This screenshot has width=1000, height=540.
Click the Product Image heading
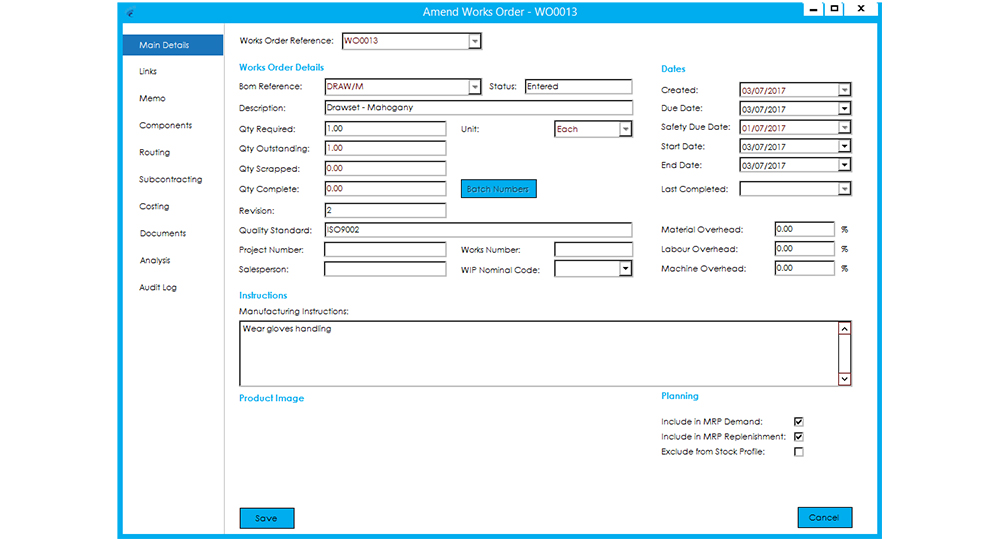point(272,398)
